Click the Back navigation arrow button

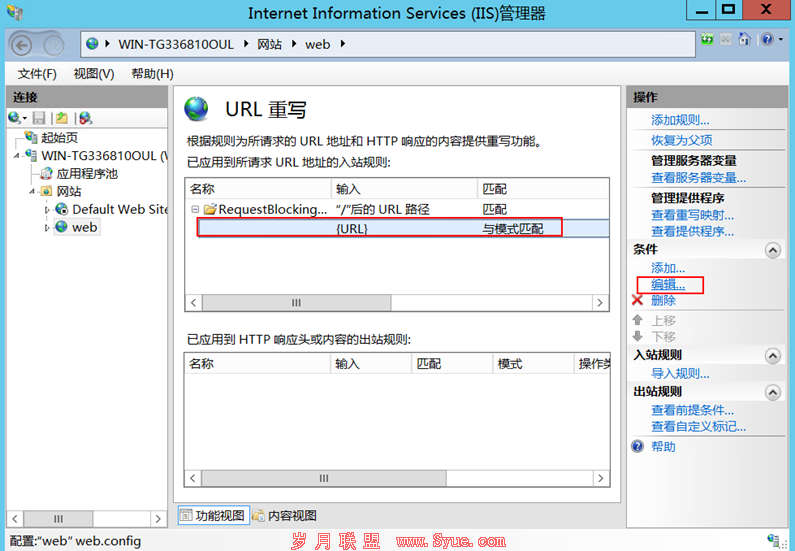click(x=21, y=46)
